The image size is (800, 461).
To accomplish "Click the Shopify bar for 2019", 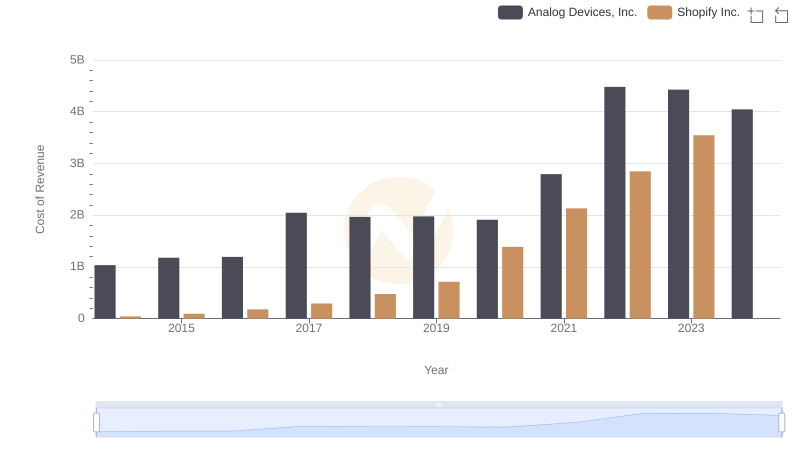I will pyautogui.click(x=449, y=300).
